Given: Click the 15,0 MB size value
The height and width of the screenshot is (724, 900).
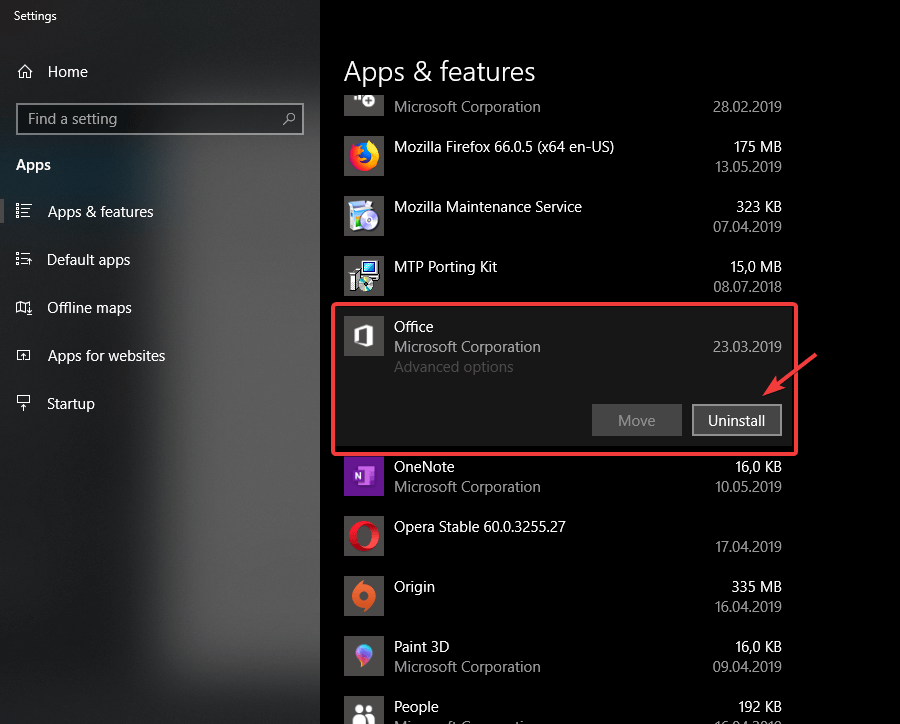Looking at the screenshot, I should coord(756,267).
